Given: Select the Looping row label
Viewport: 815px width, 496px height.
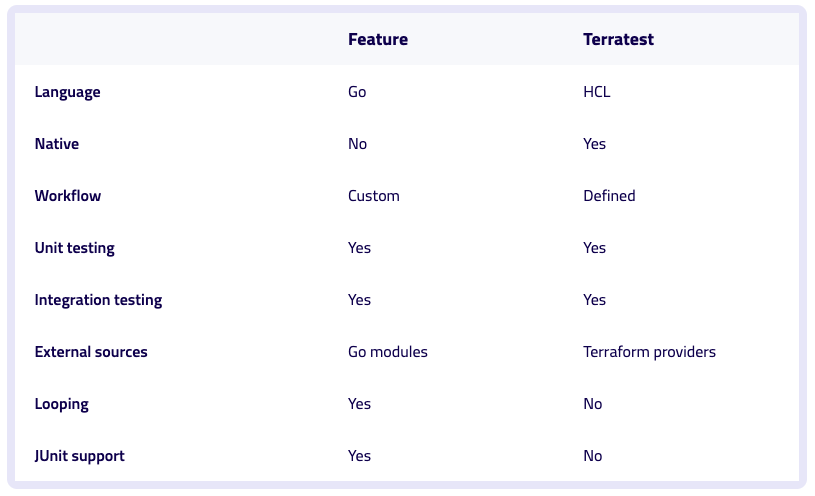Looking at the screenshot, I should point(61,404).
